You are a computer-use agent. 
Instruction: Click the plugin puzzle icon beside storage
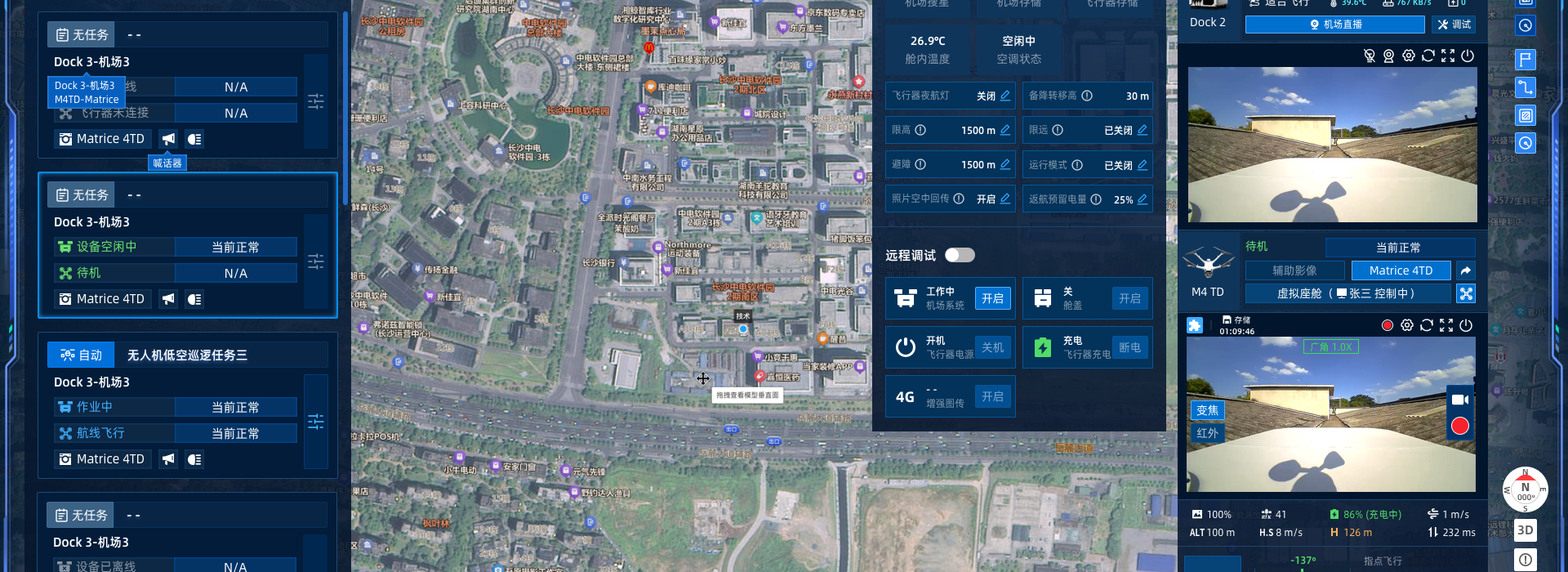(x=1195, y=325)
